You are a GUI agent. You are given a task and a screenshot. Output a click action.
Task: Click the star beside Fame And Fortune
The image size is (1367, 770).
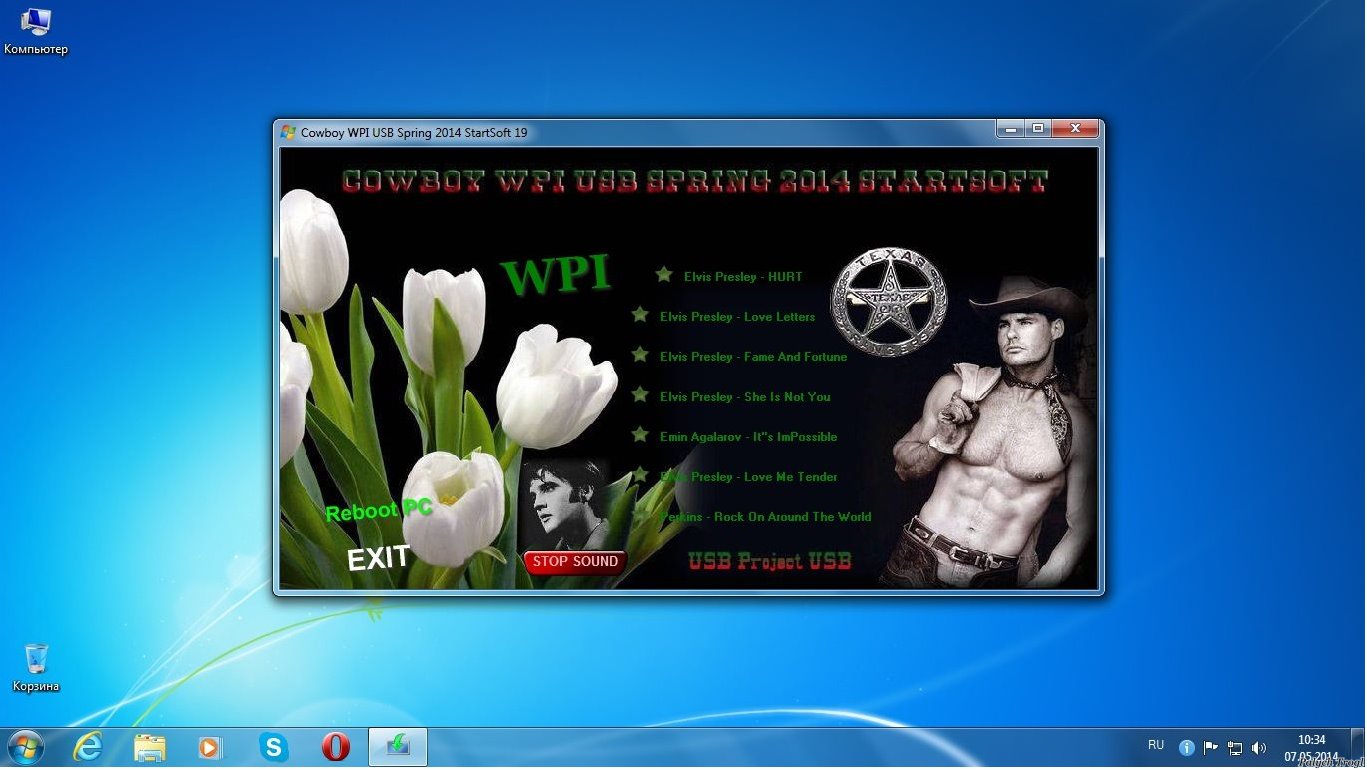[640, 355]
